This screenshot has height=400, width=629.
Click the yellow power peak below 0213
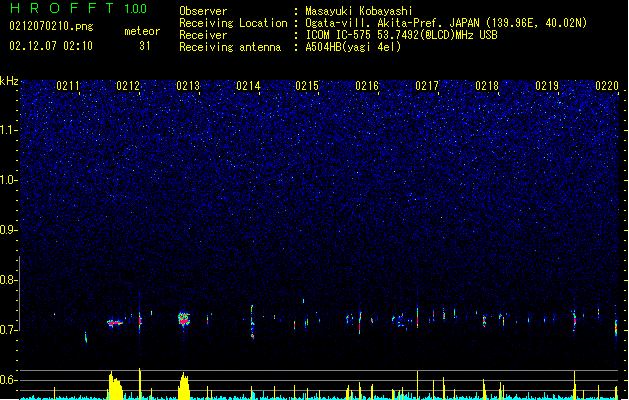(184, 386)
